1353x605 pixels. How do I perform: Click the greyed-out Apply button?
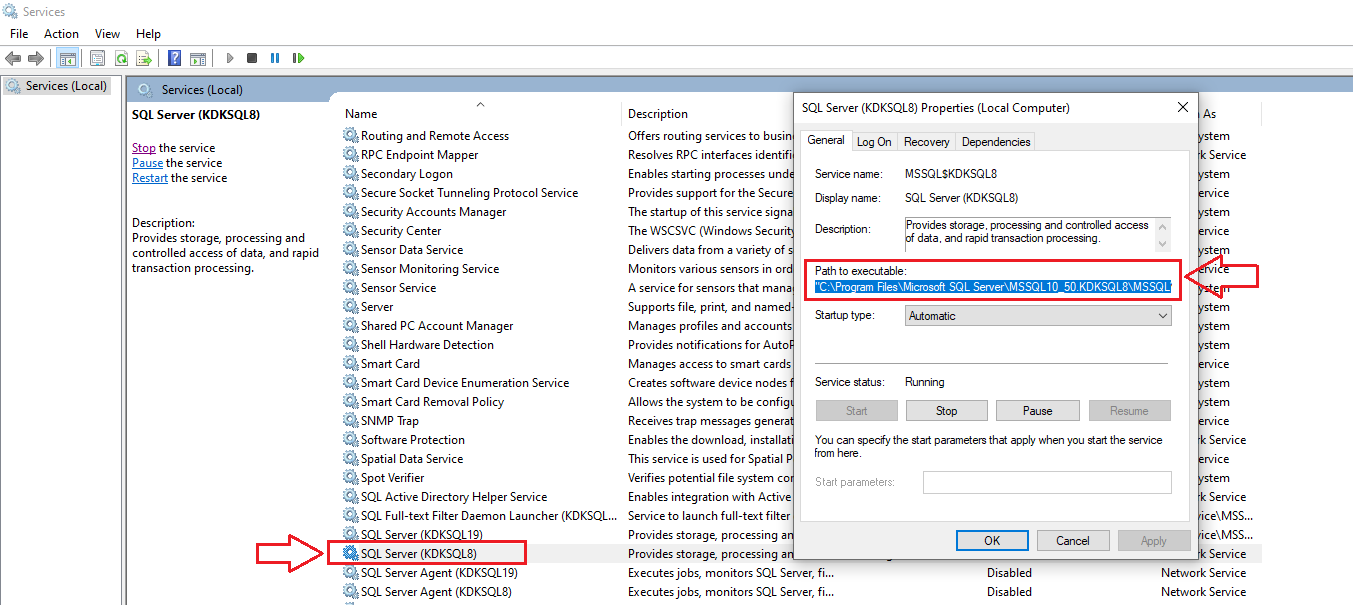point(1154,541)
